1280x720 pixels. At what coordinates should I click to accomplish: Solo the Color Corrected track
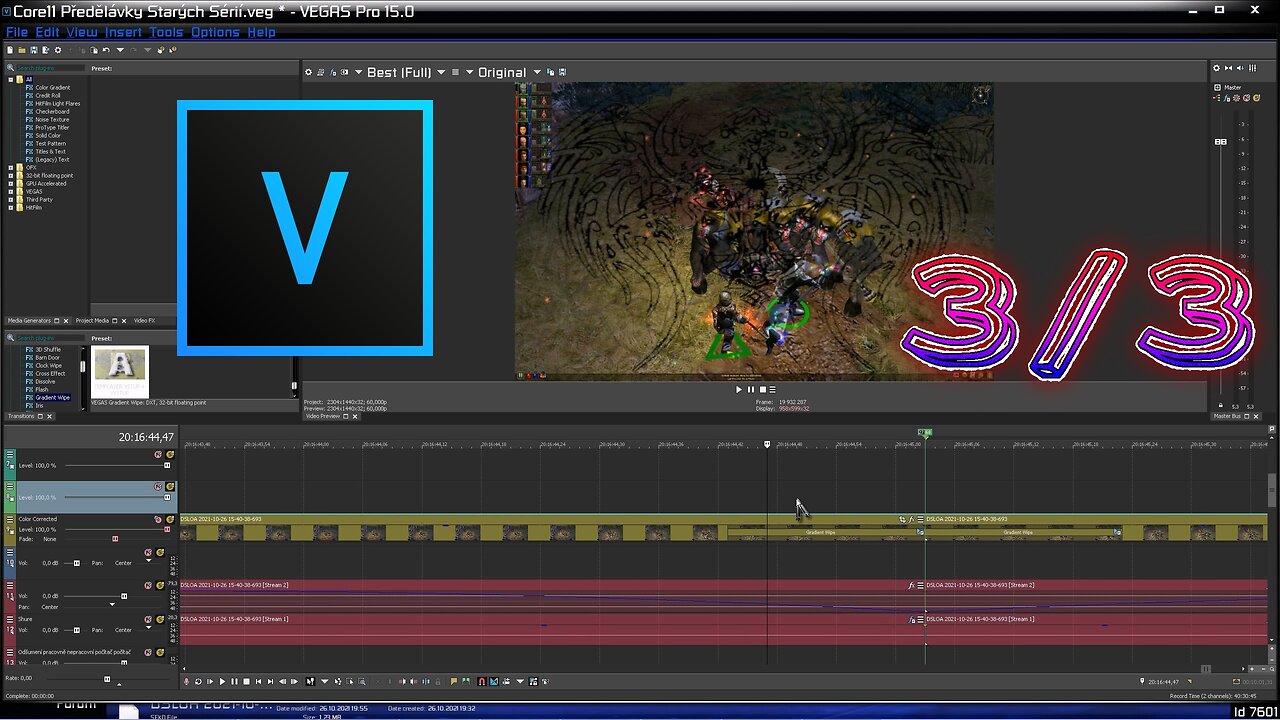(x=170, y=519)
